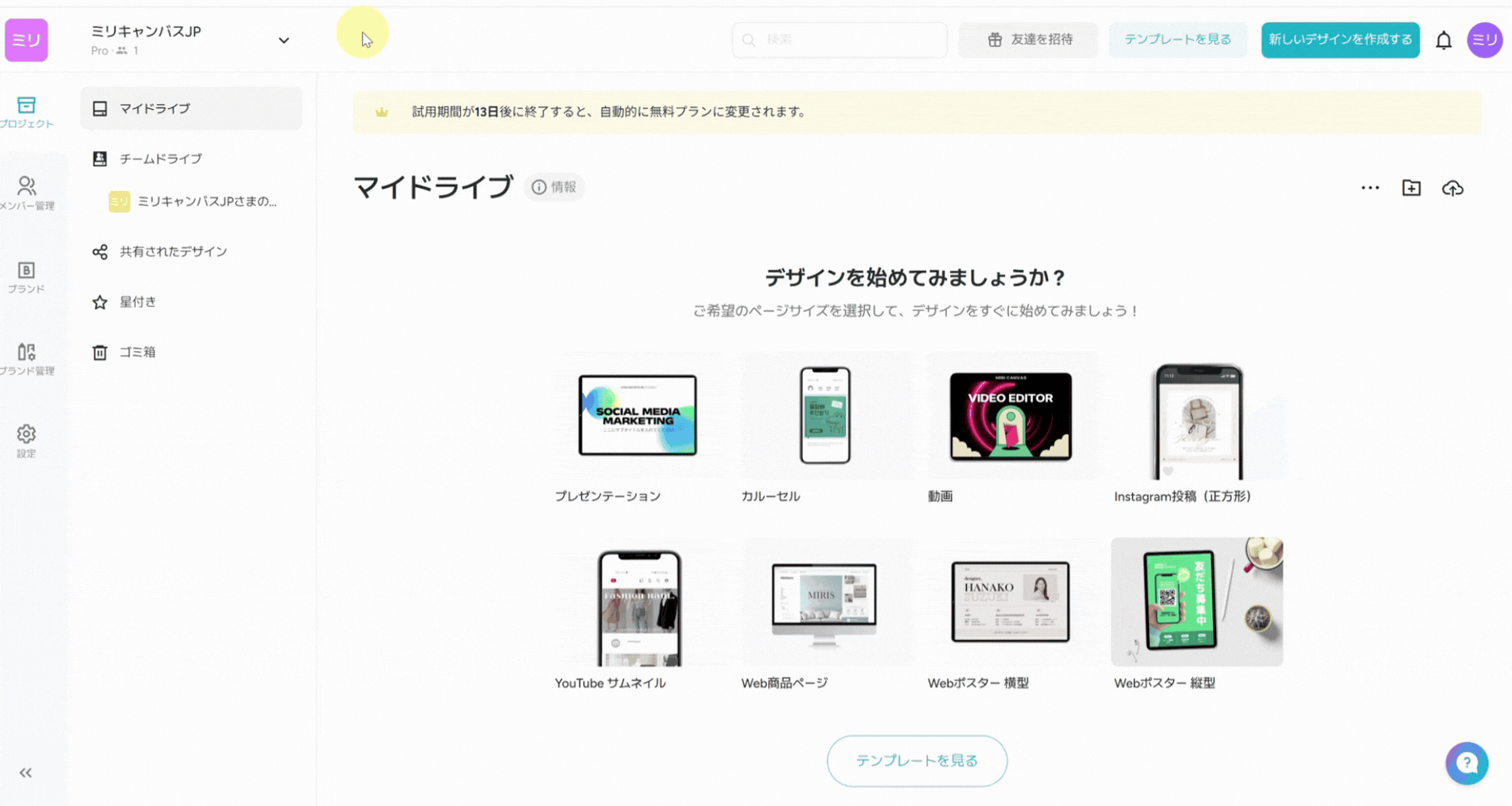Image resolution: width=1512 pixels, height=806 pixels.
Task: Open the notifications bell
Action: [1443, 41]
